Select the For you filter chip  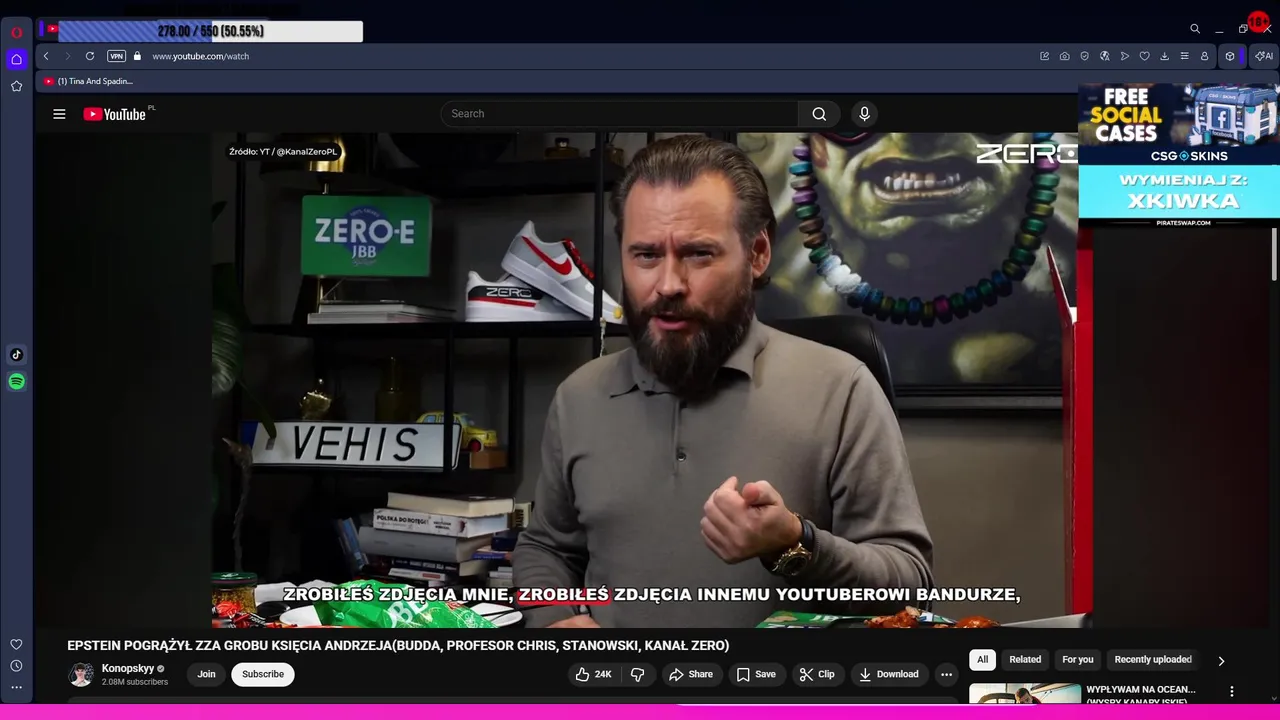coord(1078,660)
